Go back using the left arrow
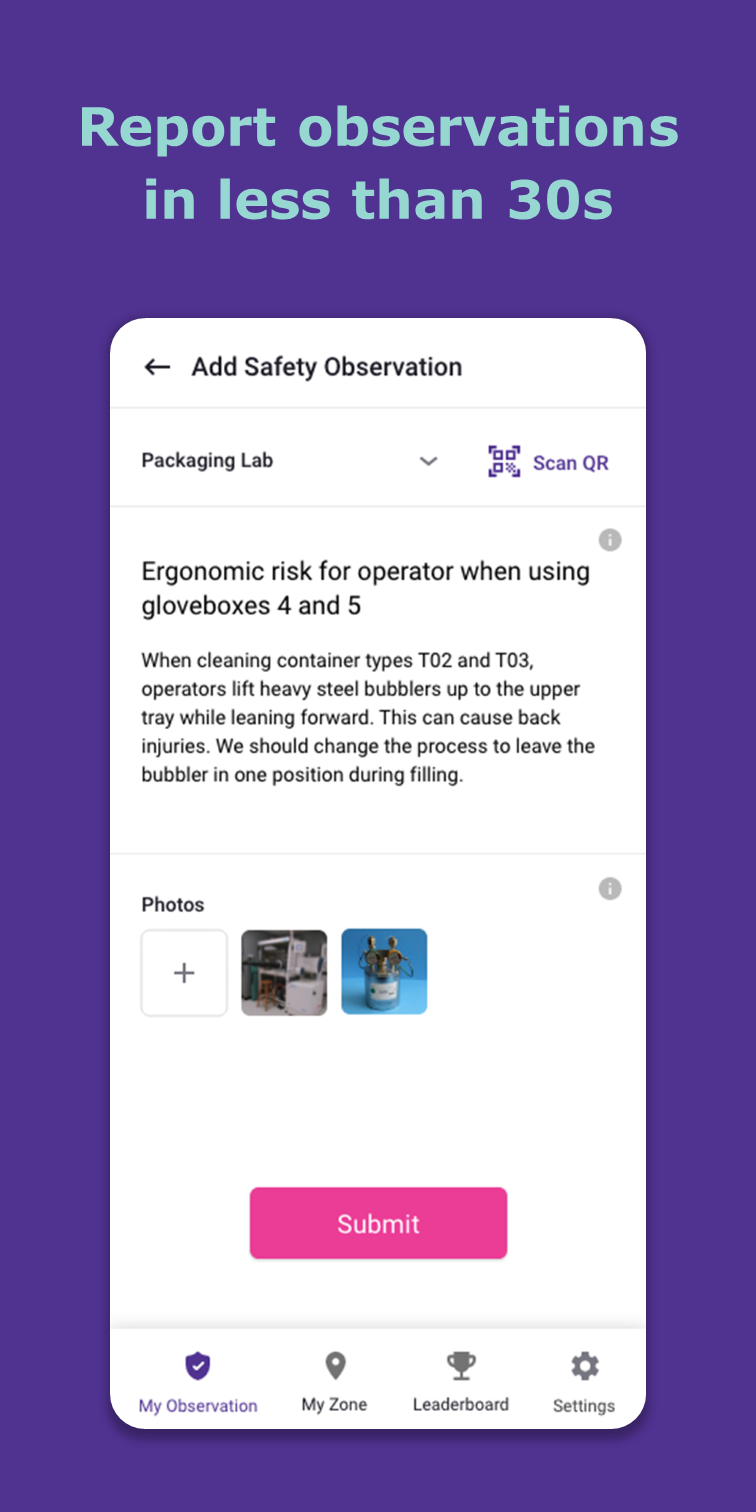The height and width of the screenshot is (1512, 756). (x=157, y=367)
